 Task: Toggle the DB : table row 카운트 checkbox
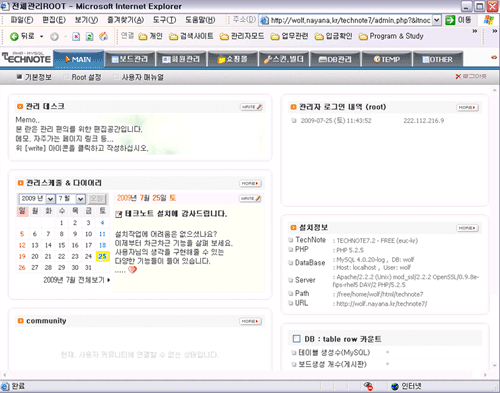coord(296,339)
